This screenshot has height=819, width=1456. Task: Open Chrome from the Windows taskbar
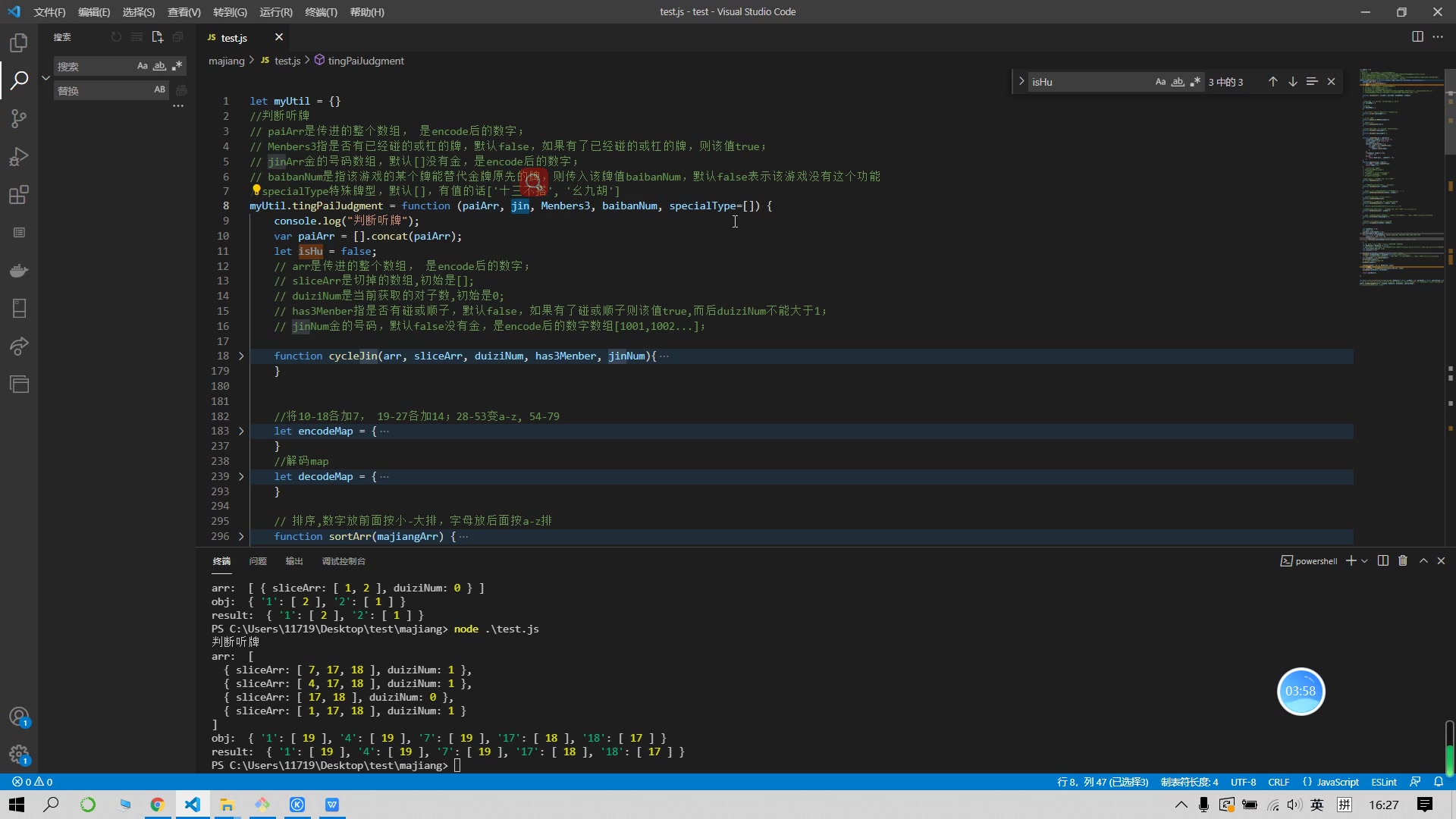(157, 805)
